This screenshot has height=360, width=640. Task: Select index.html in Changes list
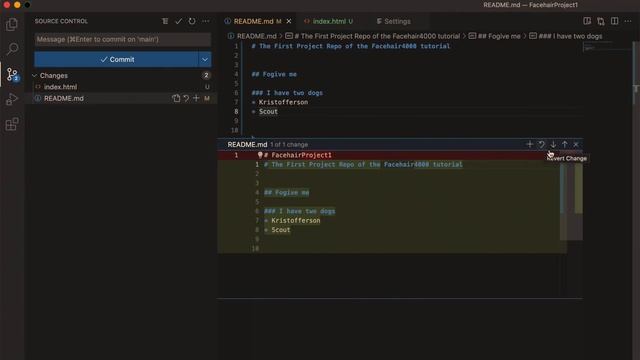122,87
